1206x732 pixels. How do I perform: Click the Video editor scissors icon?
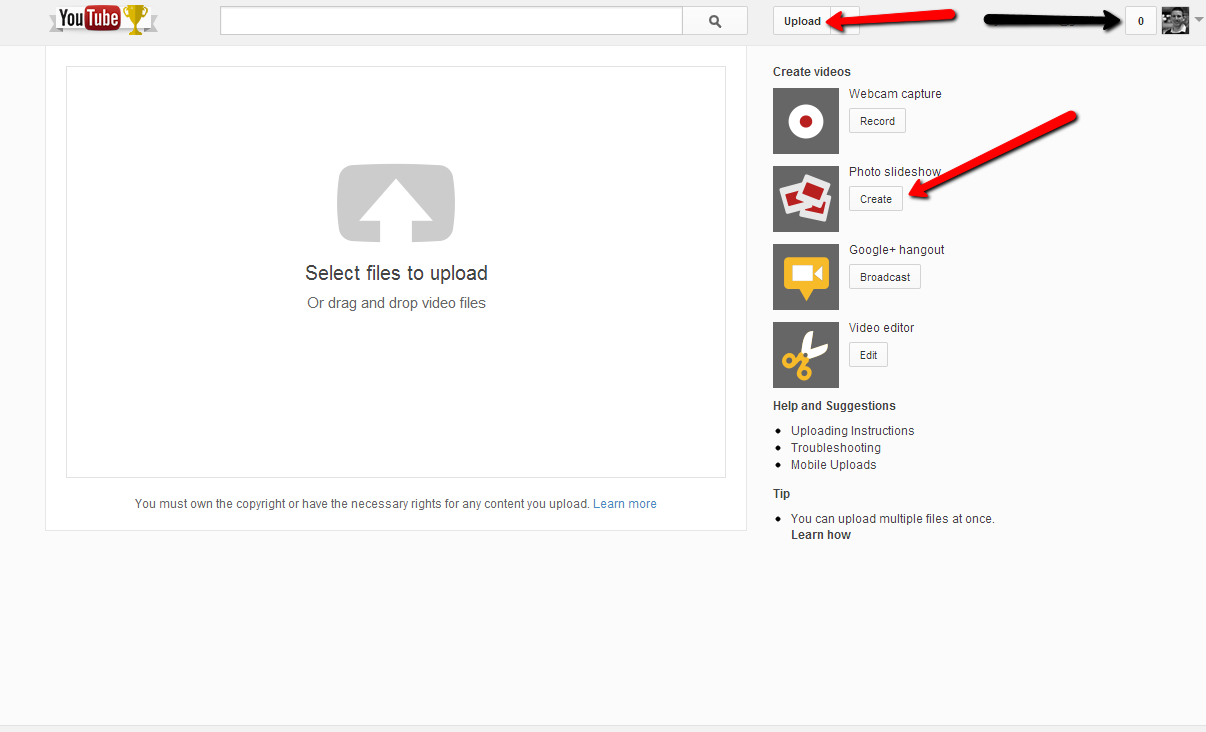coord(806,355)
